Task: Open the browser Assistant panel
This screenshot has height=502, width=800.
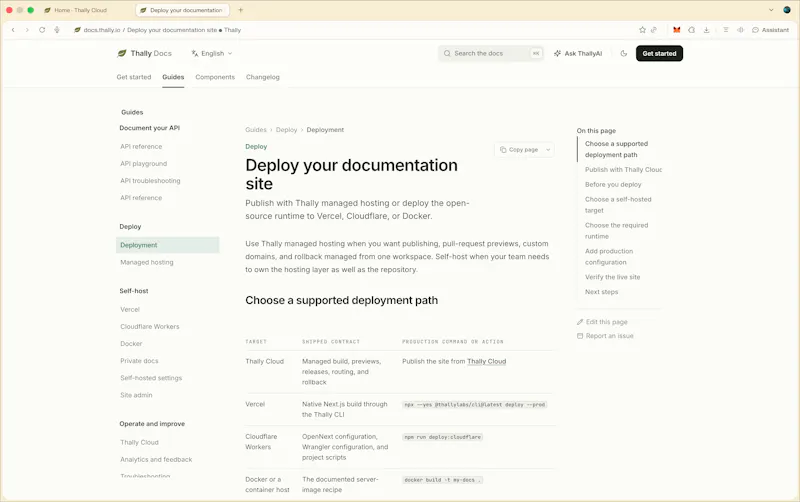Action: [x=770, y=30]
